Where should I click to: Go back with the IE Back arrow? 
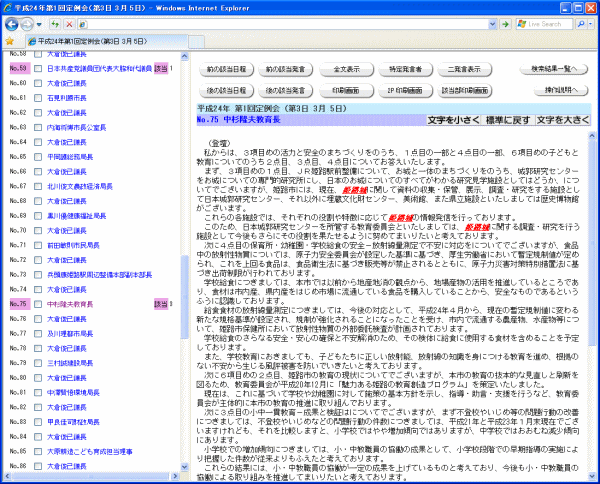click(11, 24)
